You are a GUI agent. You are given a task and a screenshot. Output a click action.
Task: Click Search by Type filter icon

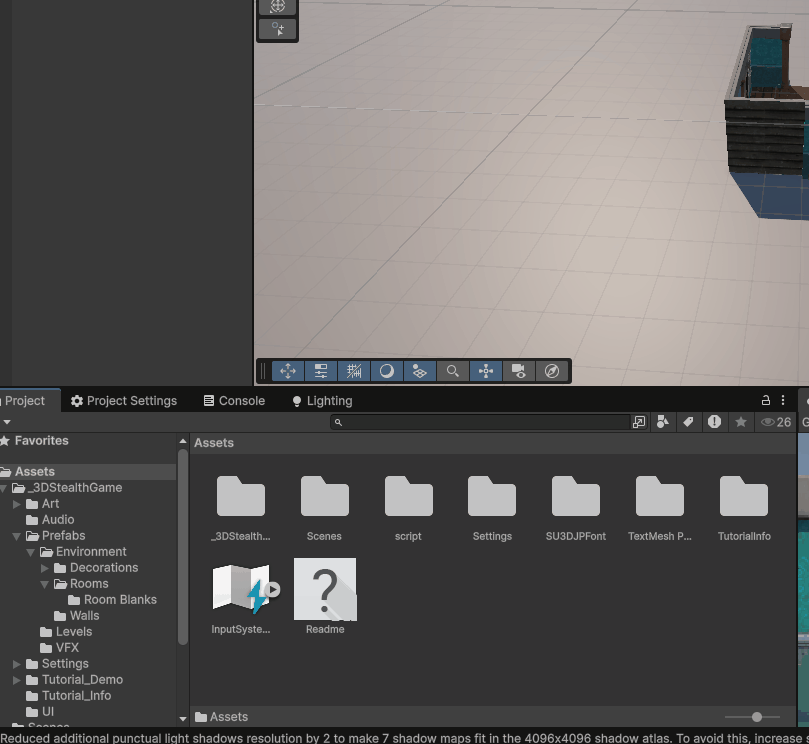663,422
